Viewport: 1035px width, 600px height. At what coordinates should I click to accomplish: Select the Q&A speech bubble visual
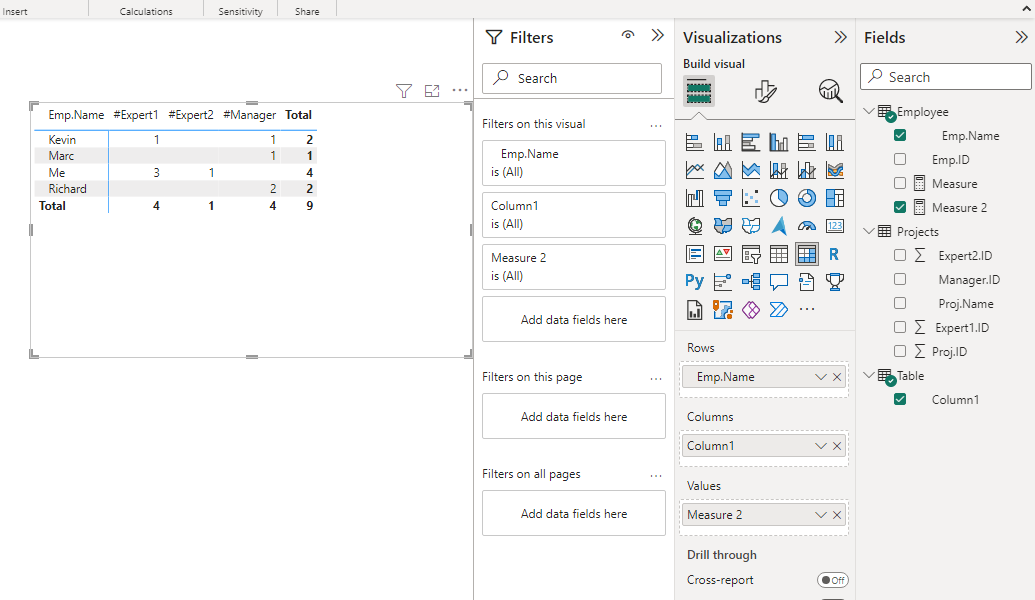(779, 282)
